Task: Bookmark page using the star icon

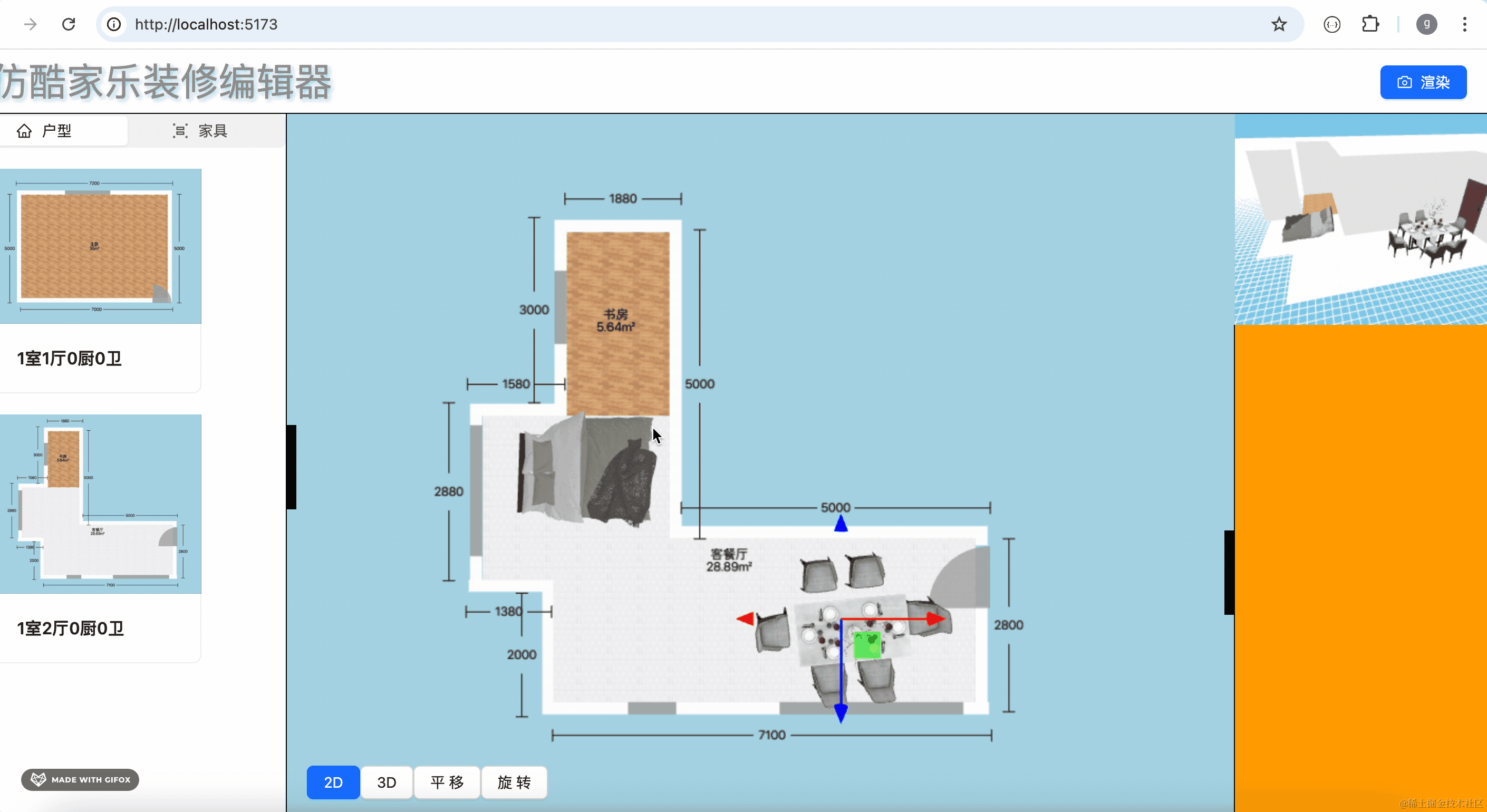Action: coord(1279,24)
